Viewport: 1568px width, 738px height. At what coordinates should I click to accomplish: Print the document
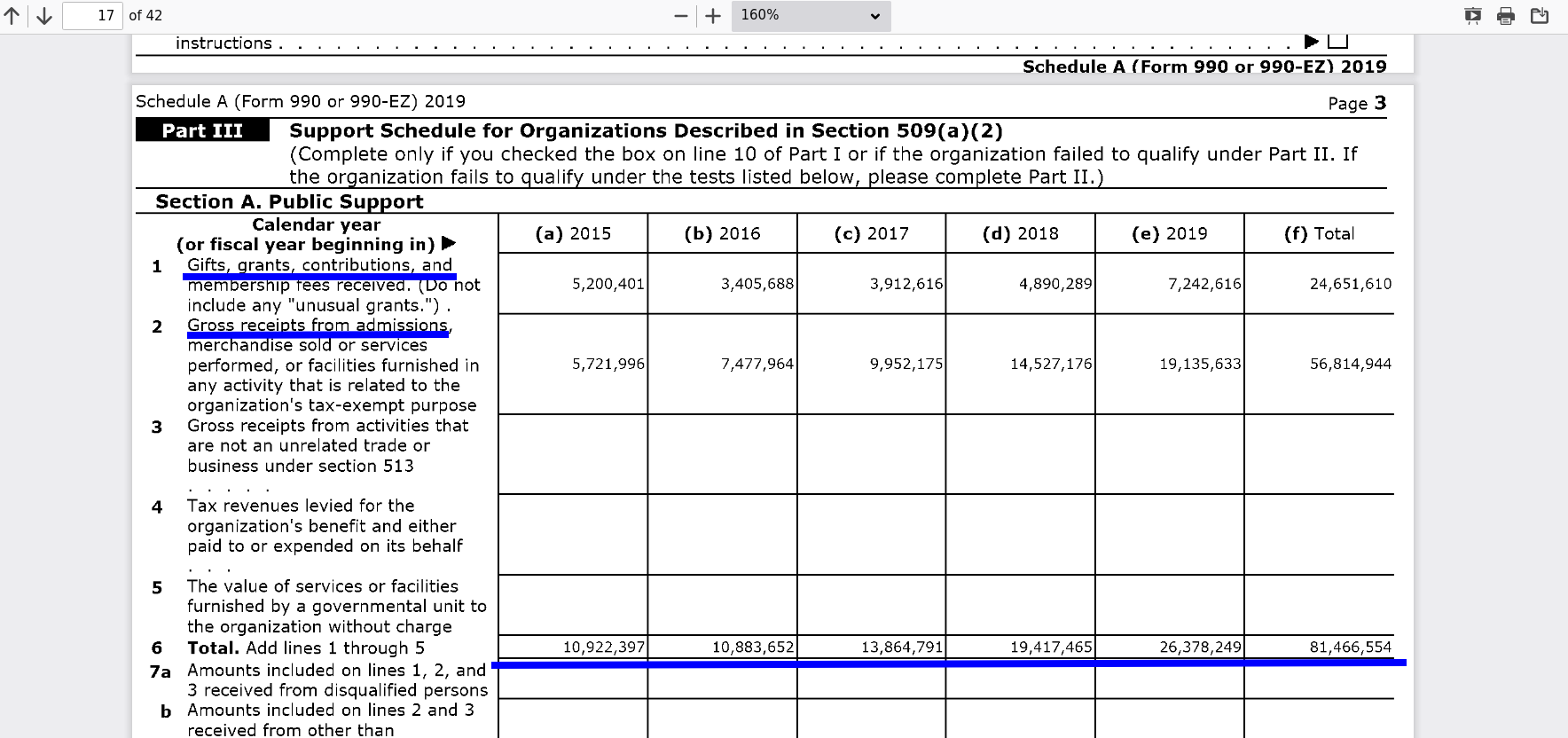1506,16
